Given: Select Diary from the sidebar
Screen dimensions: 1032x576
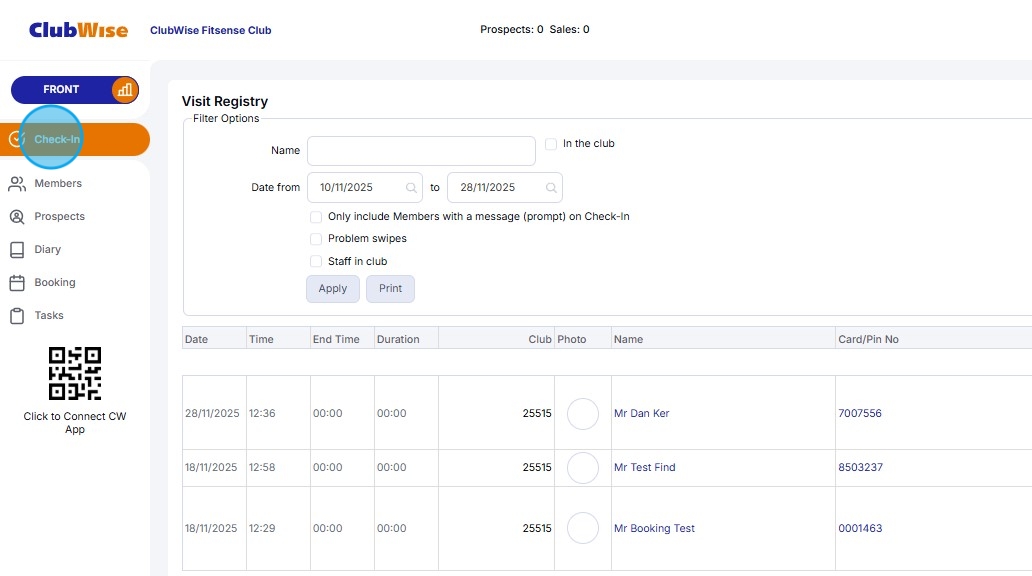Looking at the screenshot, I should point(47,249).
